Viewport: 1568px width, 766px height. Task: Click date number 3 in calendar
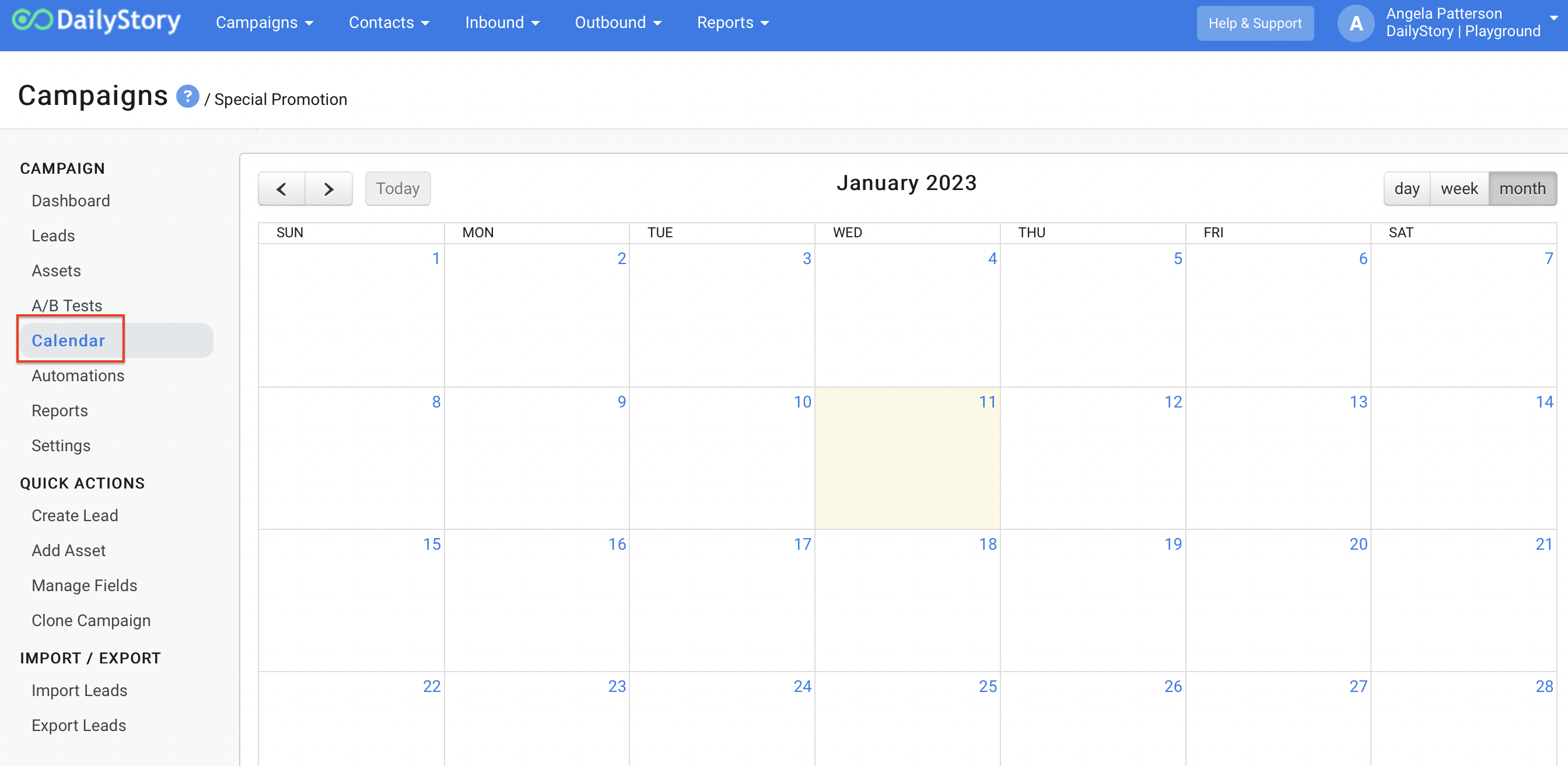pos(807,259)
